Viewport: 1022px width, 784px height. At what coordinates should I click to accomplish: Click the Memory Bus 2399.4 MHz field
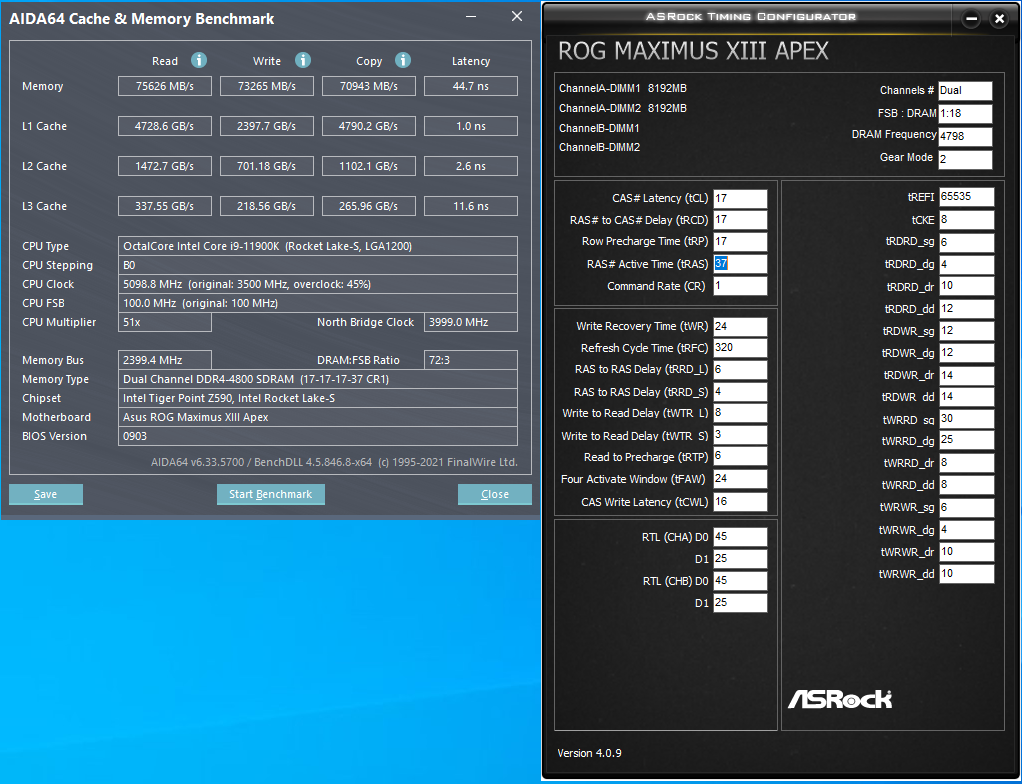165,360
